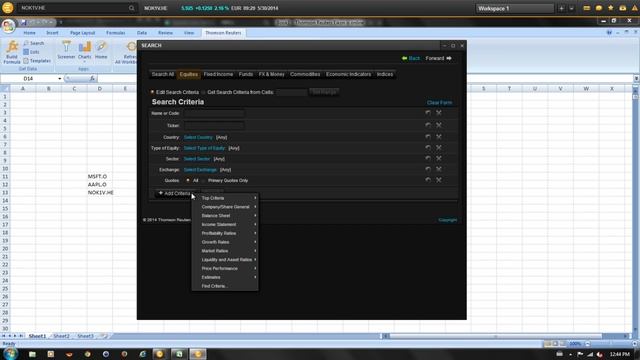
Task: Click the Select Sector link
Action: click(197, 159)
